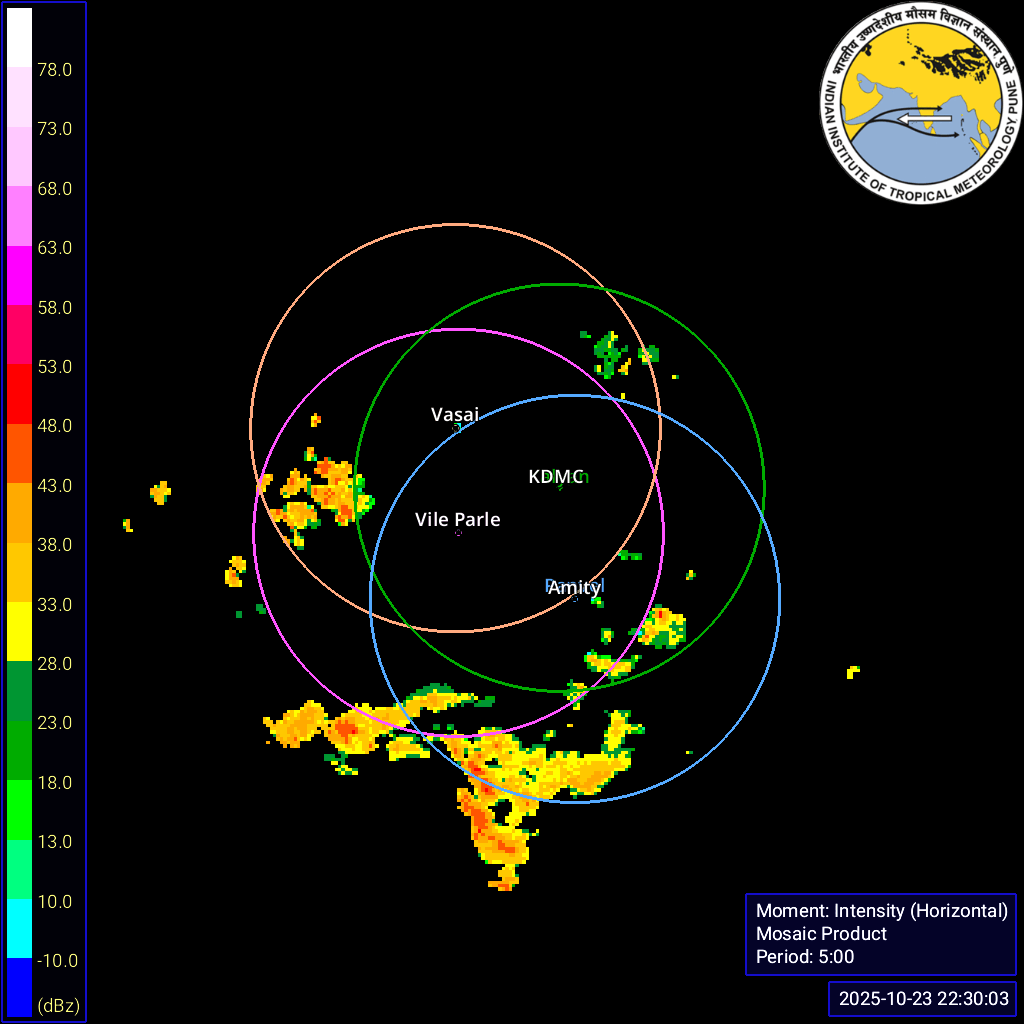This screenshot has height=1024, width=1024.
Task: Select the yellow swatch between 28.0 and 33.0
Action: click(19, 632)
